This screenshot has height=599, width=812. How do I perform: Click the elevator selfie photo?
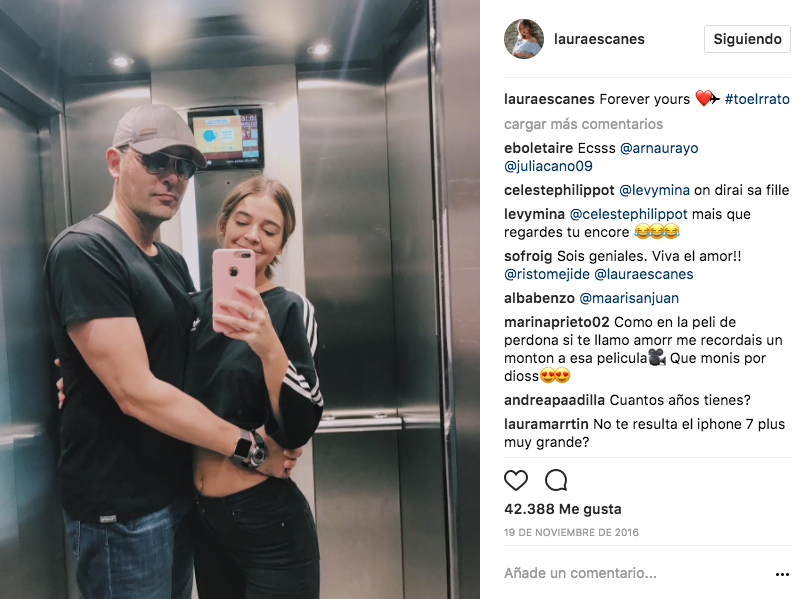pos(240,299)
